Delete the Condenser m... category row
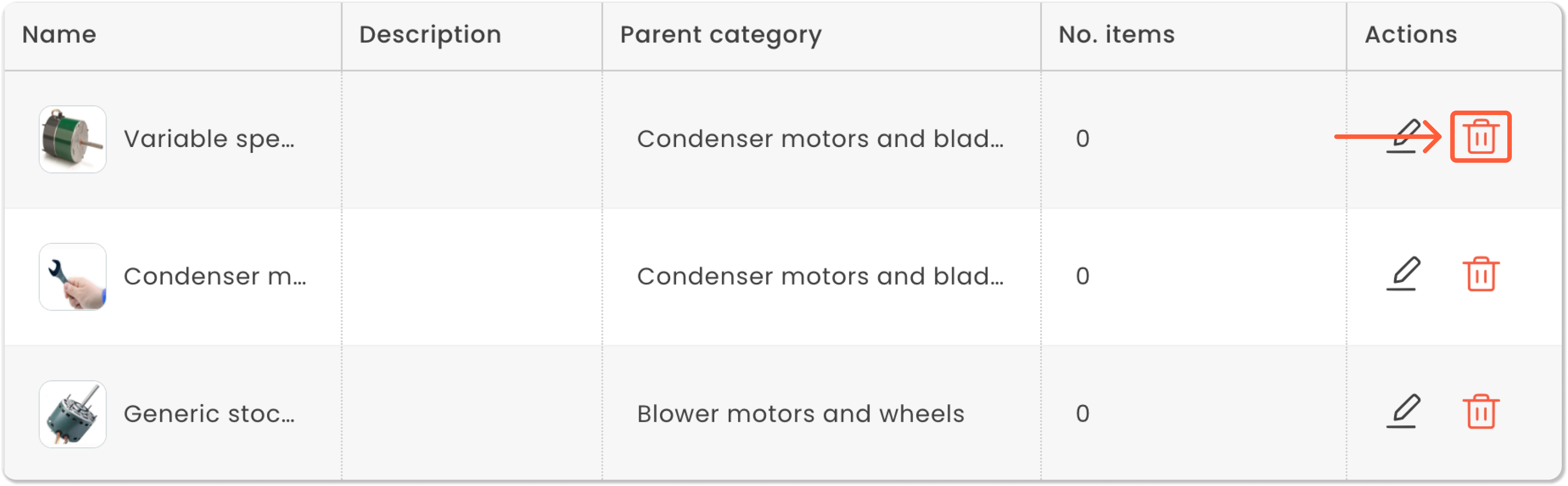Image resolution: width=1568 pixels, height=486 pixels. click(x=1480, y=275)
